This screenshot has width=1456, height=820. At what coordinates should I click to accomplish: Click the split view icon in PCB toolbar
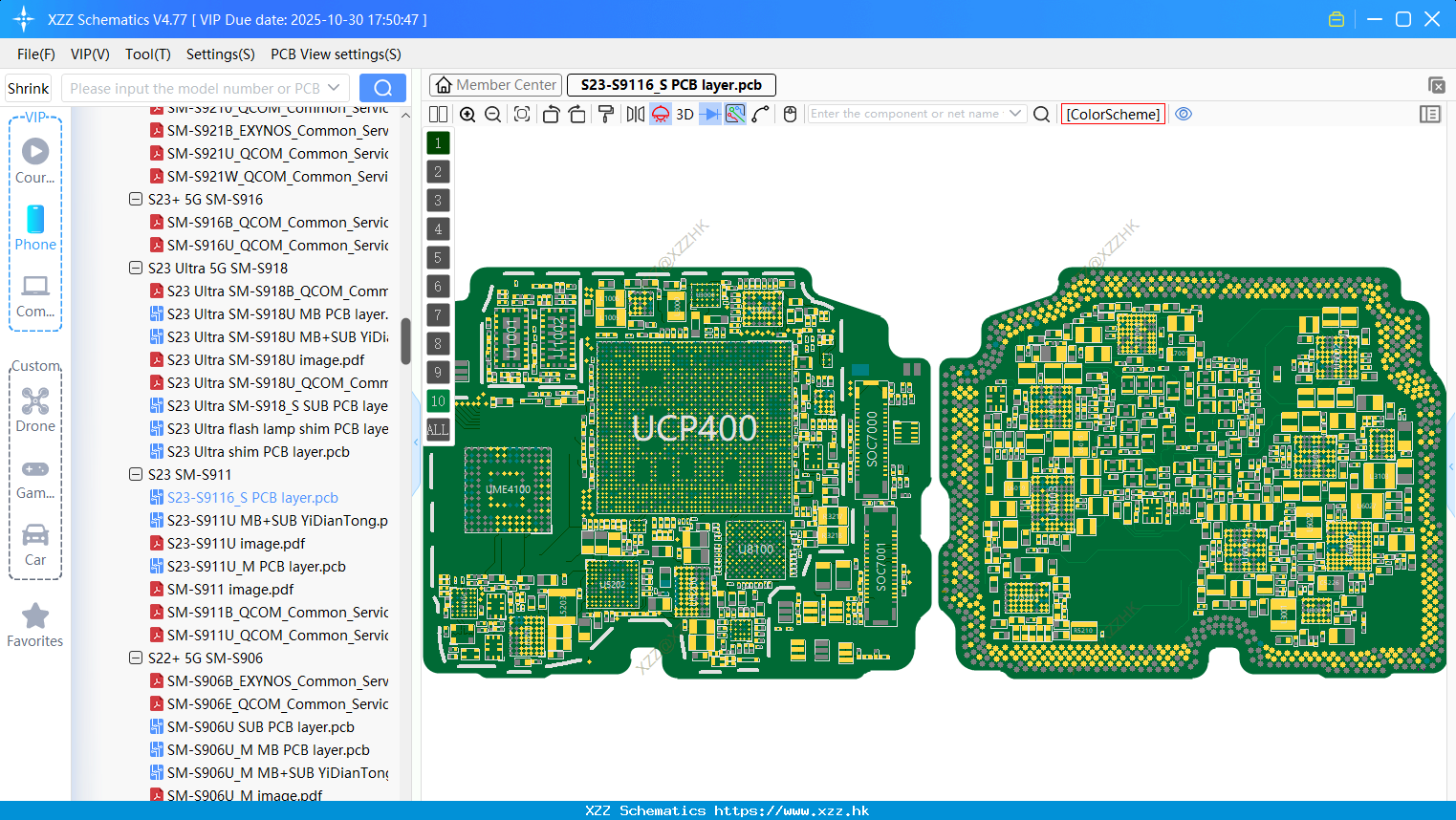[438, 114]
